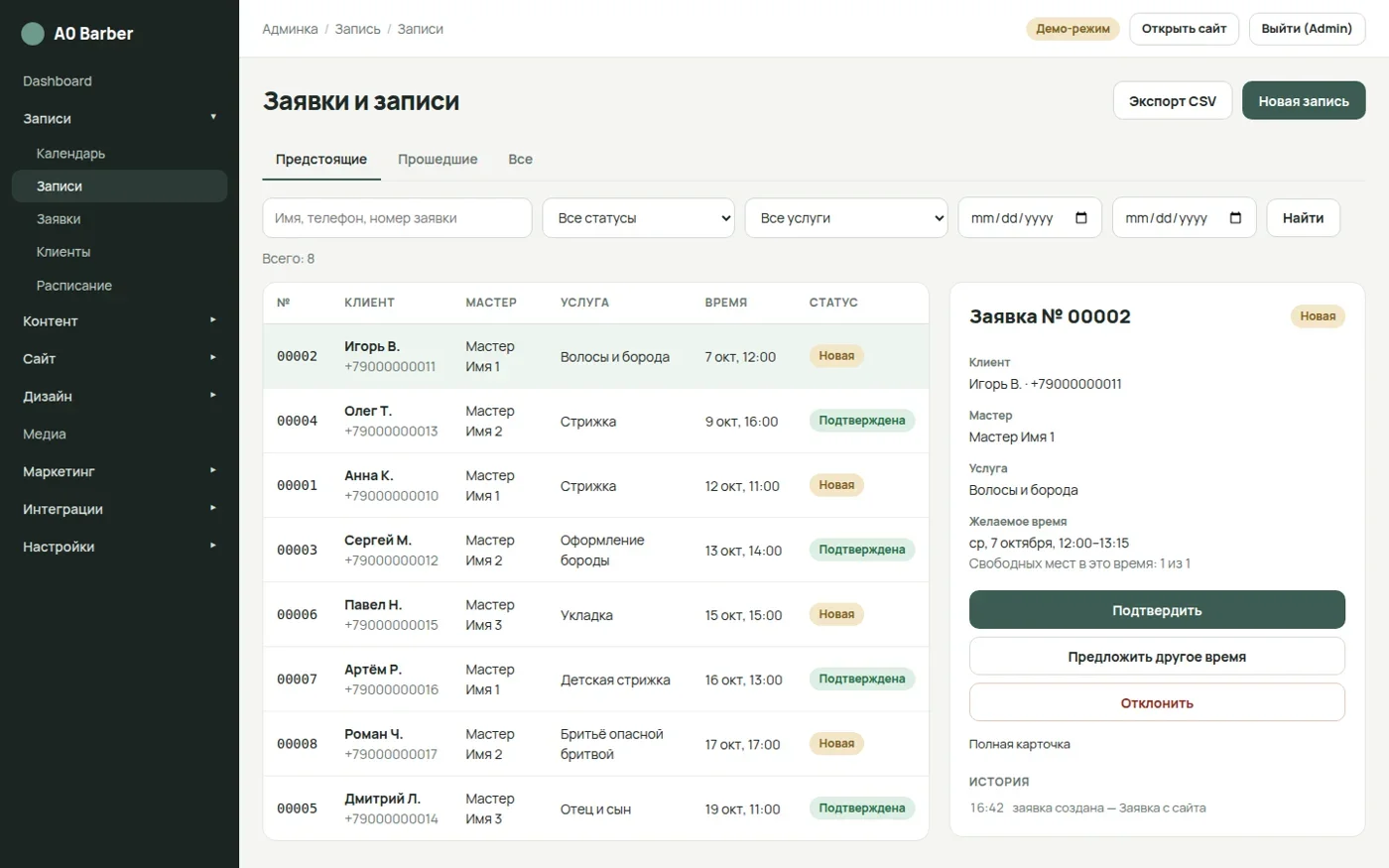Viewport: 1389px width, 868px height.
Task: Switch to the Предстоящие tab
Action: [321, 160]
